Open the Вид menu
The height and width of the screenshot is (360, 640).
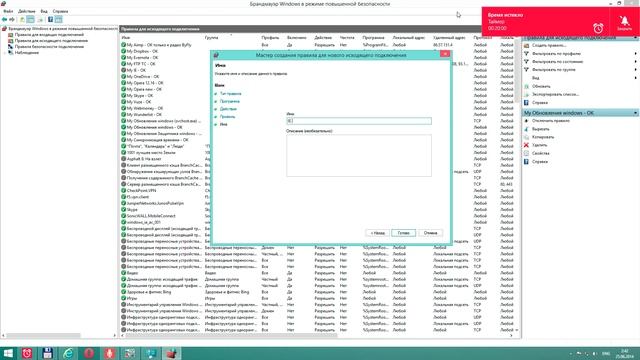44,11
